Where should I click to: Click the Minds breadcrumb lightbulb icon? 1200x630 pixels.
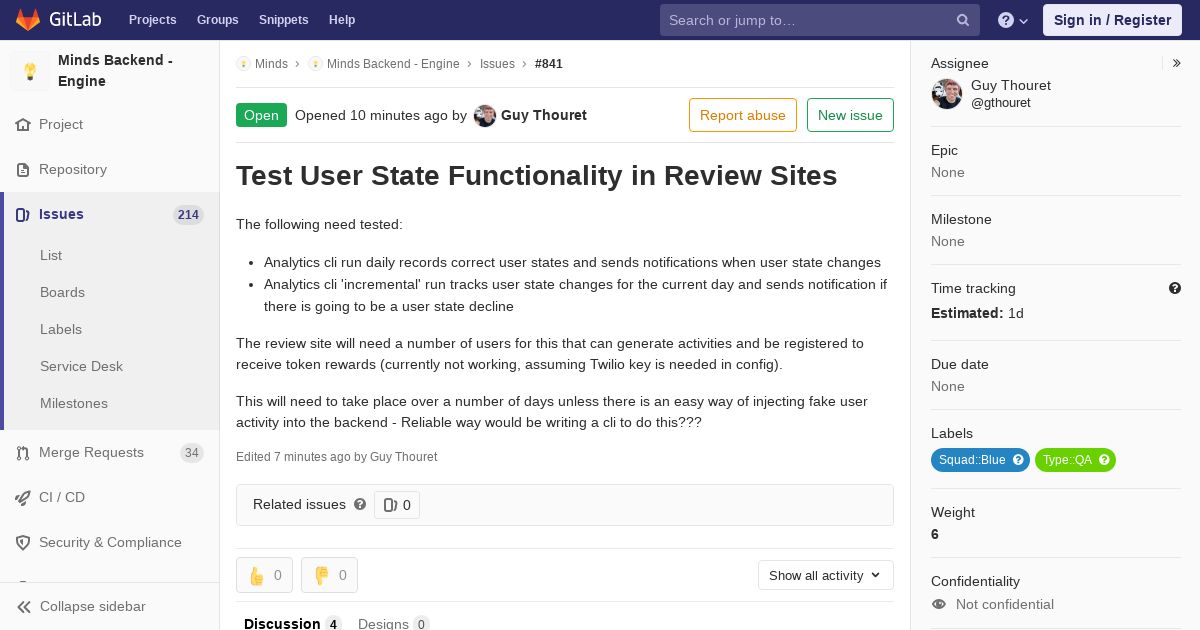(x=243, y=64)
